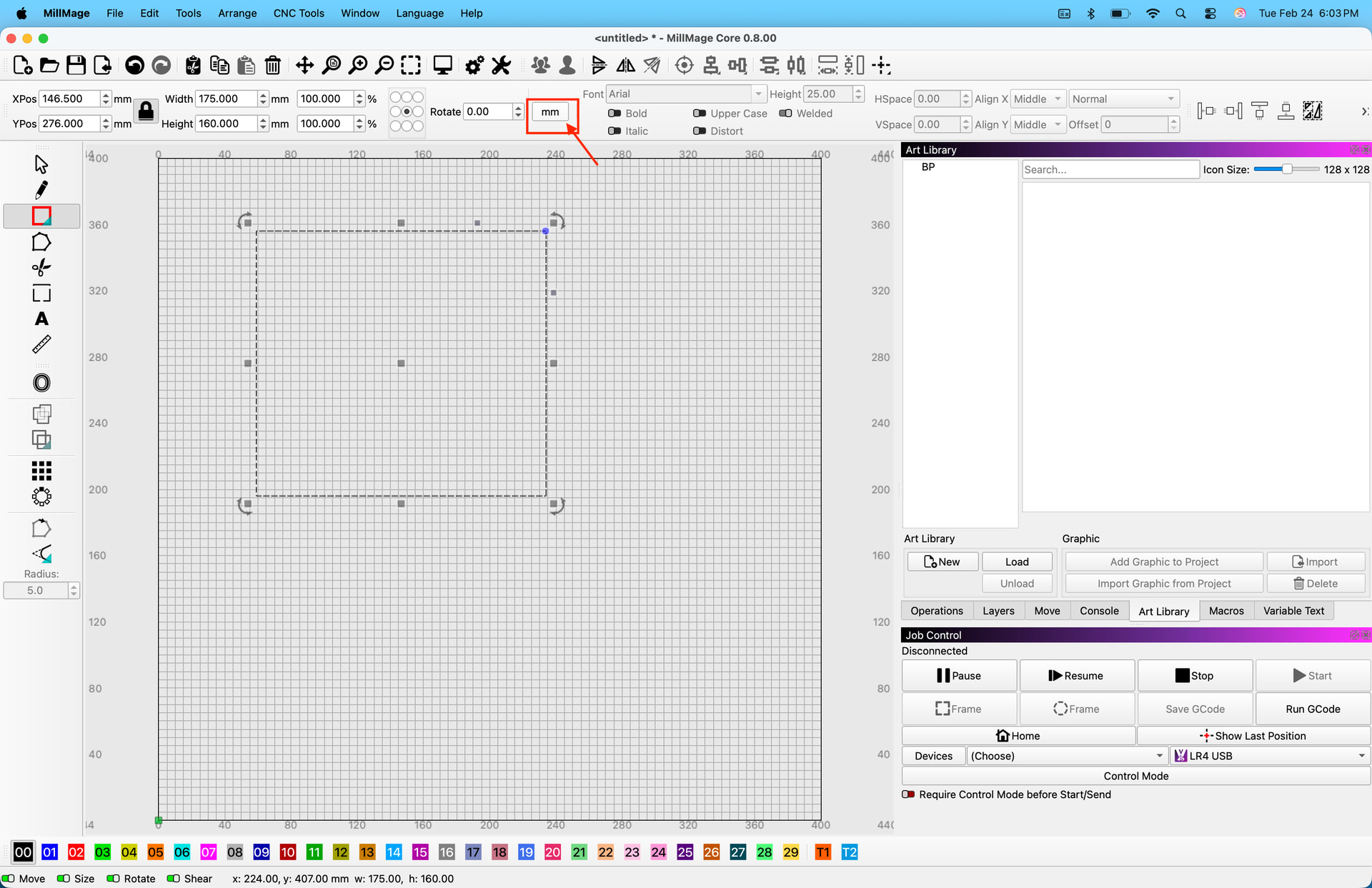The image size is (1372, 888).
Task: Select the pencil Draw Lines tool
Action: tap(41, 190)
